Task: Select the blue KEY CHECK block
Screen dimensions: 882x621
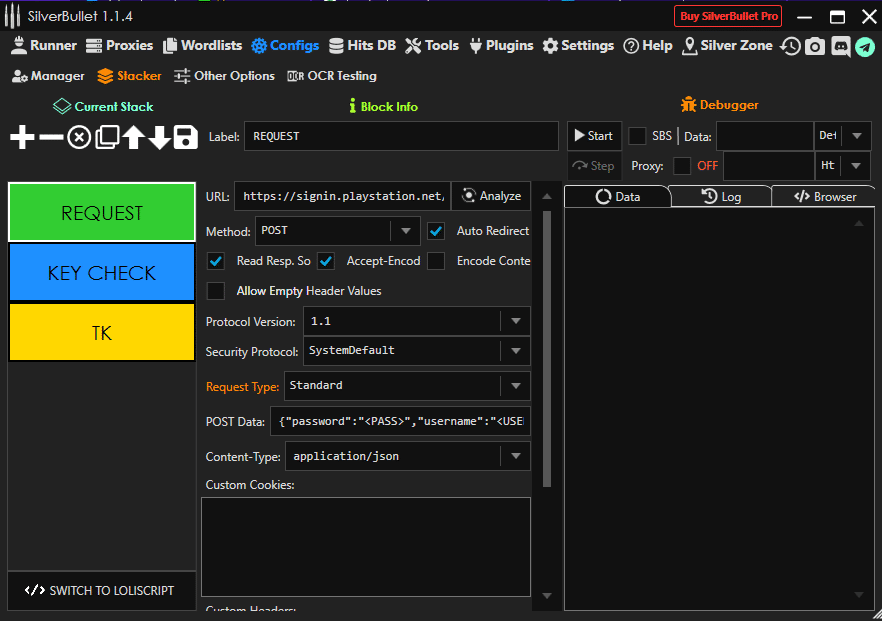Action: point(102,273)
